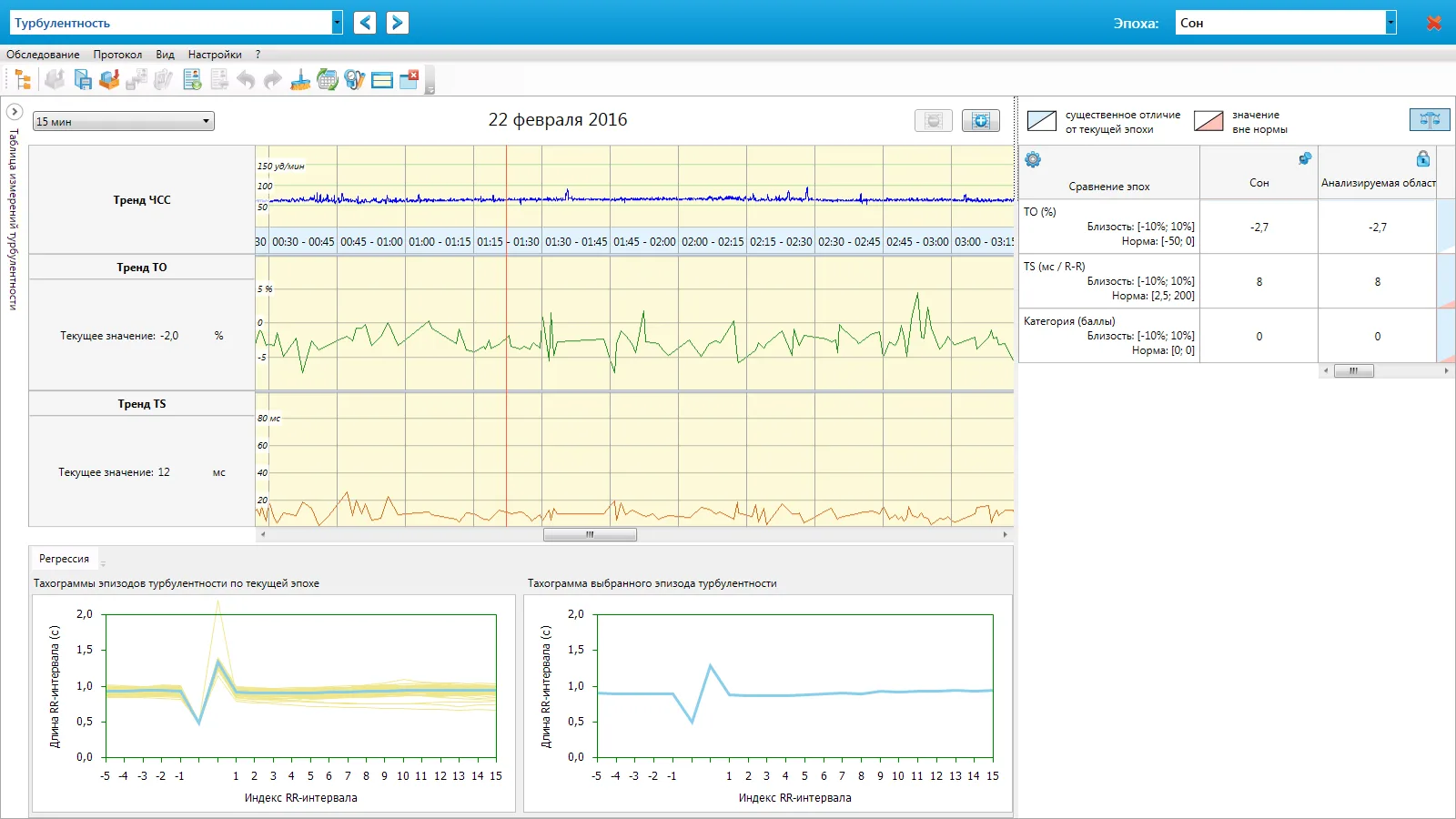Click the Тренд TS header label
The width and height of the screenshot is (1456, 819).
pos(142,404)
